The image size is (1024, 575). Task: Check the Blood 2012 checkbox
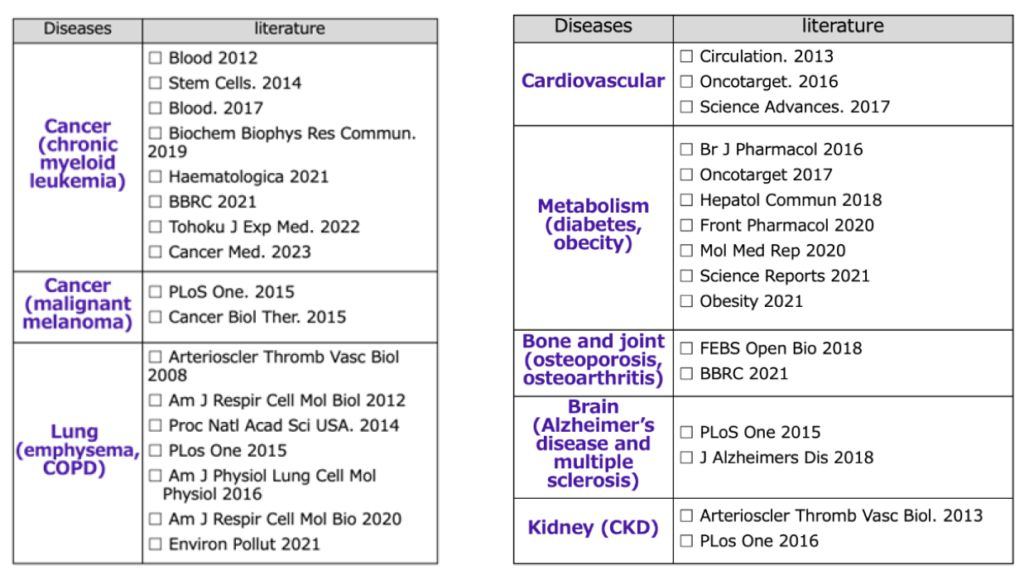point(155,59)
